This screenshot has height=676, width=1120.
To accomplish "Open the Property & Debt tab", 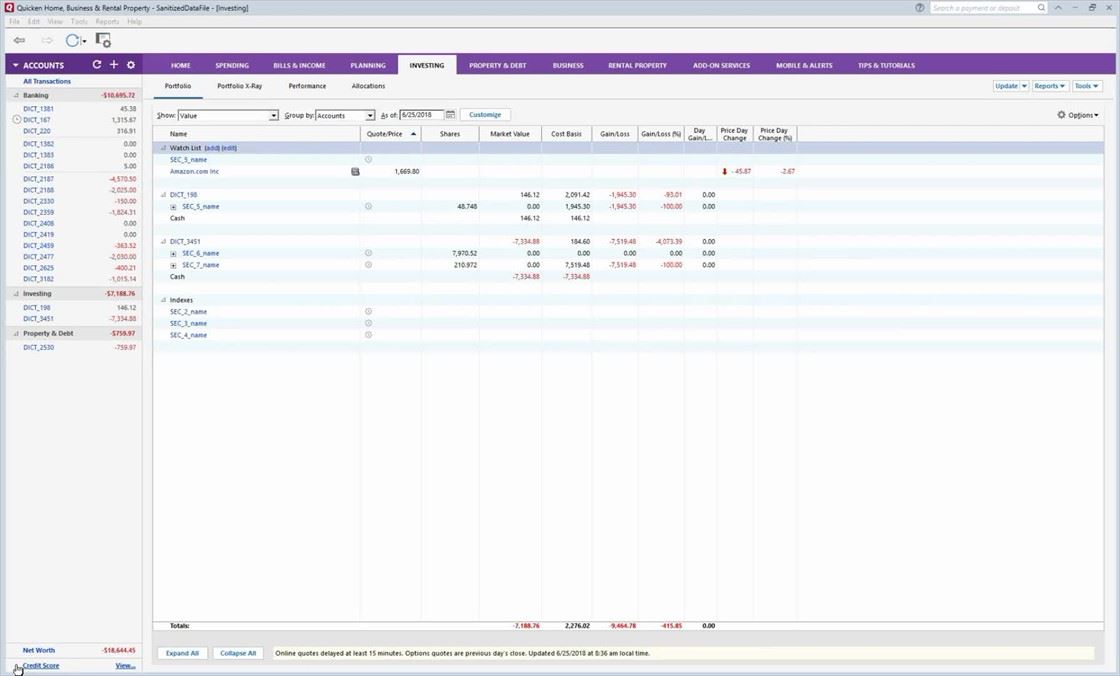I will tap(498, 66).
